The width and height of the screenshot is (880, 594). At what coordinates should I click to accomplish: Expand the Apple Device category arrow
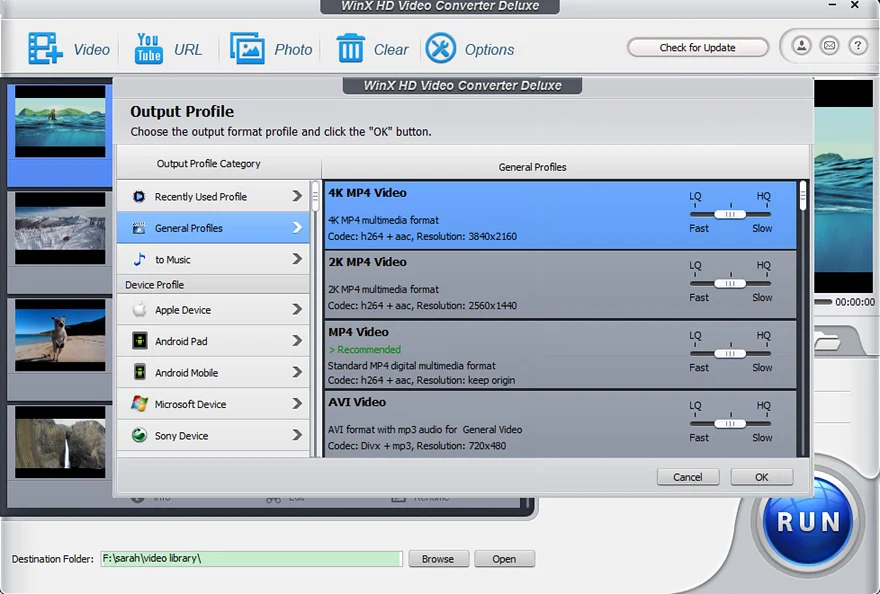pyautogui.click(x=297, y=309)
